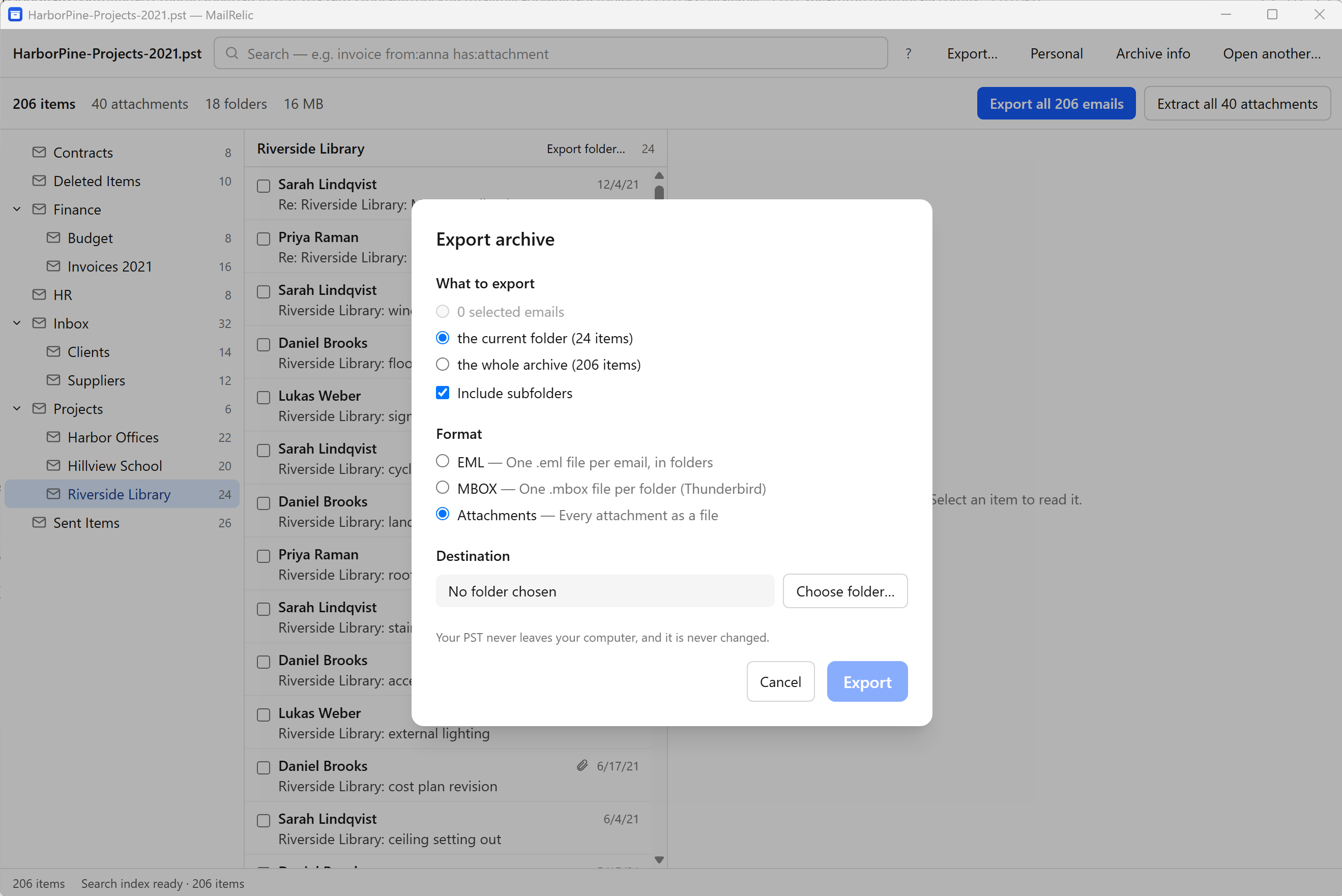Click the paperclip icon on cost plan revision email
Image resolution: width=1342 pixels, height=896 pixels.
click(582, 766)
